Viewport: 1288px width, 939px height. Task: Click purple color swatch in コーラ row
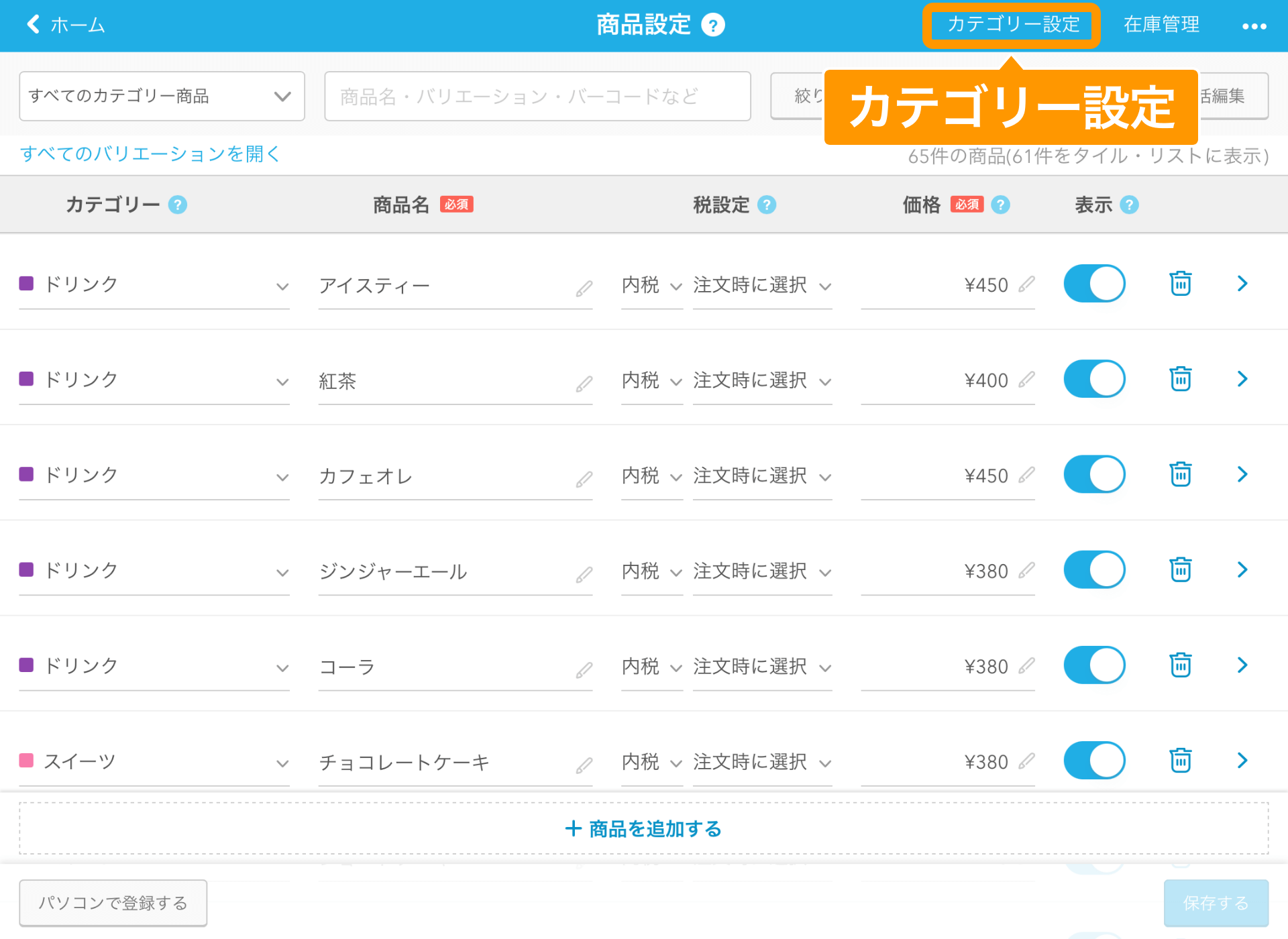pos(27,665)
